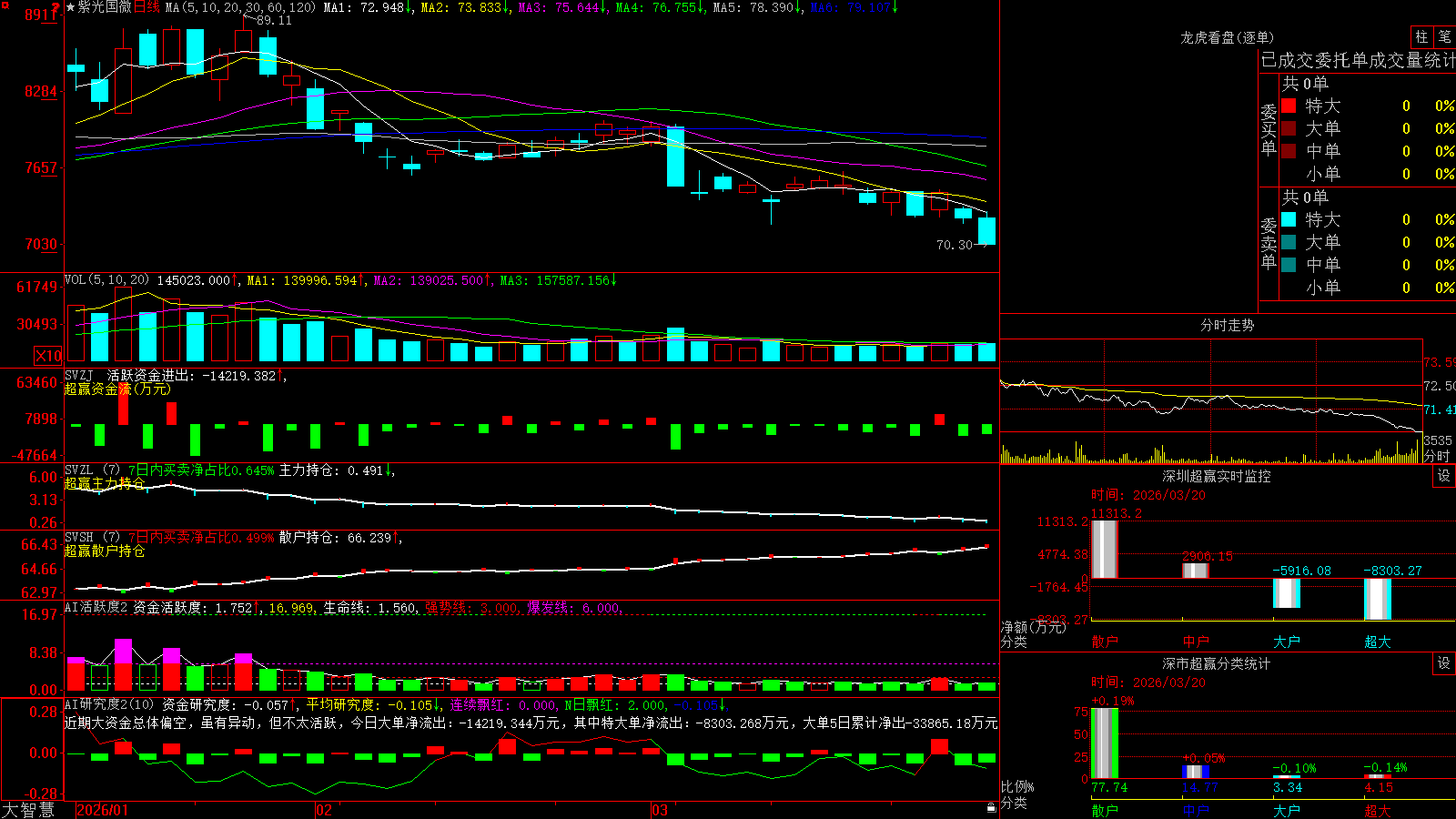Click the teal 大单 swatch under 委卖单
Image resolution: width=1456 pixels, height=819 pixels.
[1289, 242]
